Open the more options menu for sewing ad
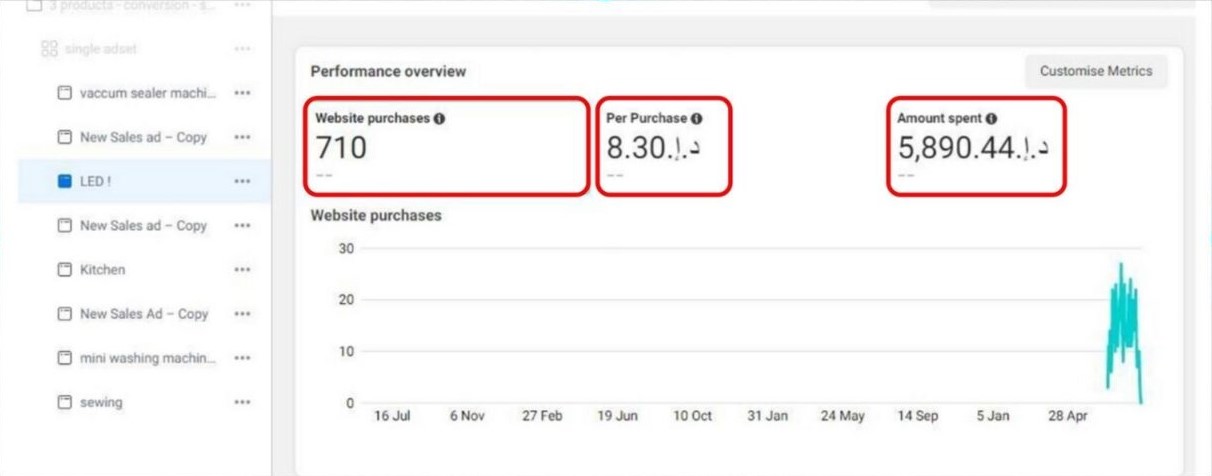The width and height of the screenshot is (1212, 476). 242,402
